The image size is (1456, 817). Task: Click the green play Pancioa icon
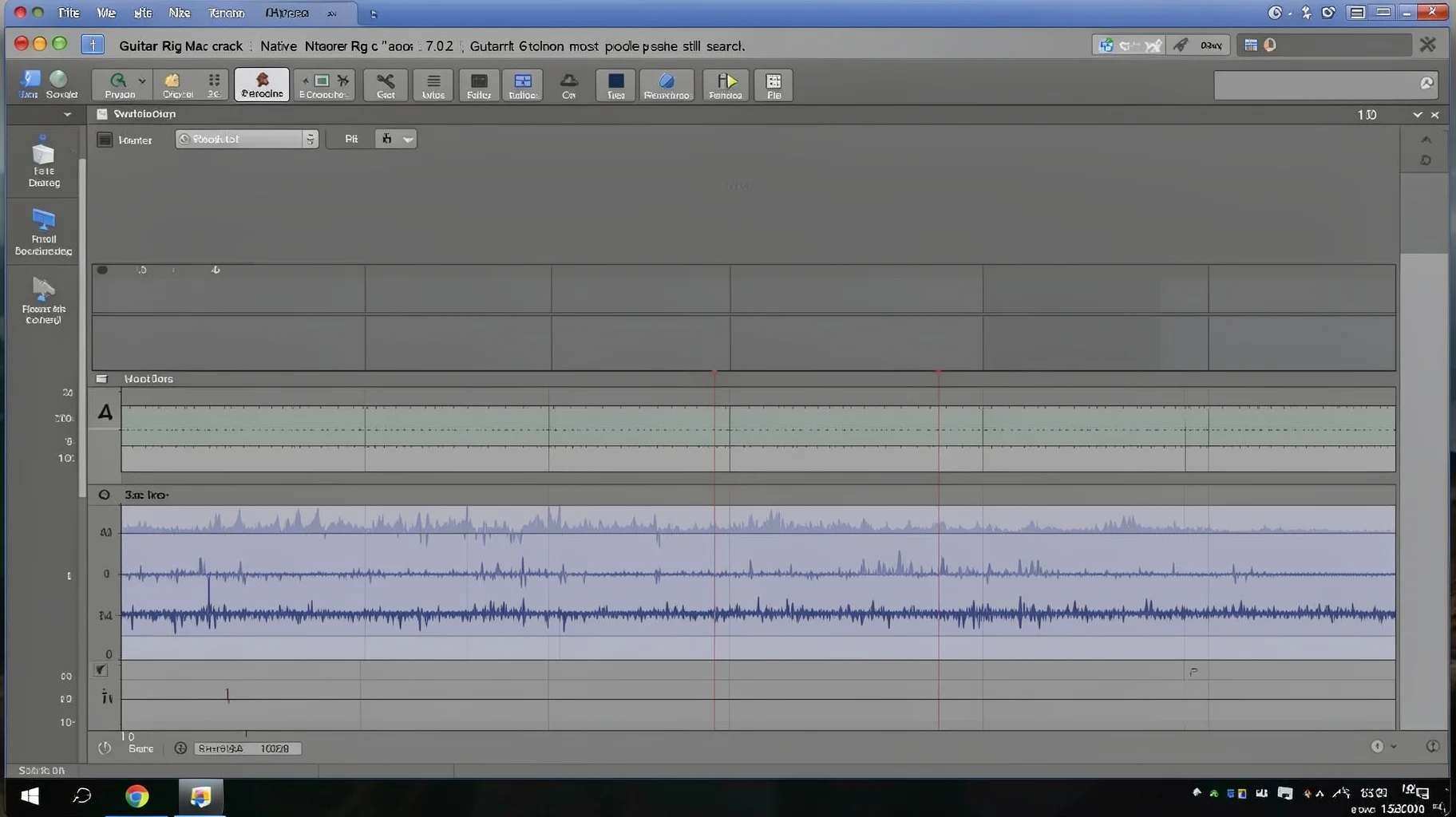coord(726,85)
